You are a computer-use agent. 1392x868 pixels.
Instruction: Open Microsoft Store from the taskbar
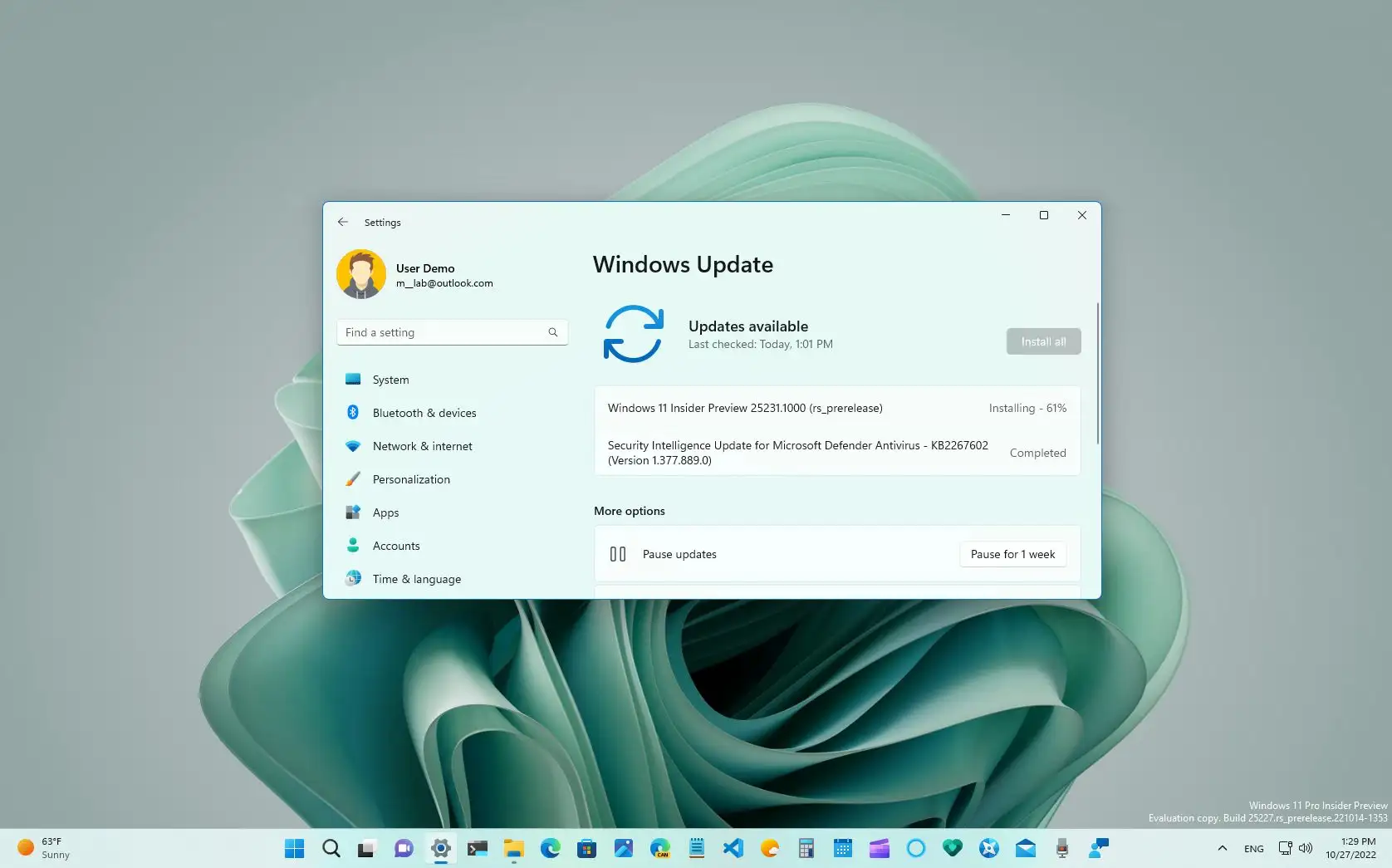587,848
